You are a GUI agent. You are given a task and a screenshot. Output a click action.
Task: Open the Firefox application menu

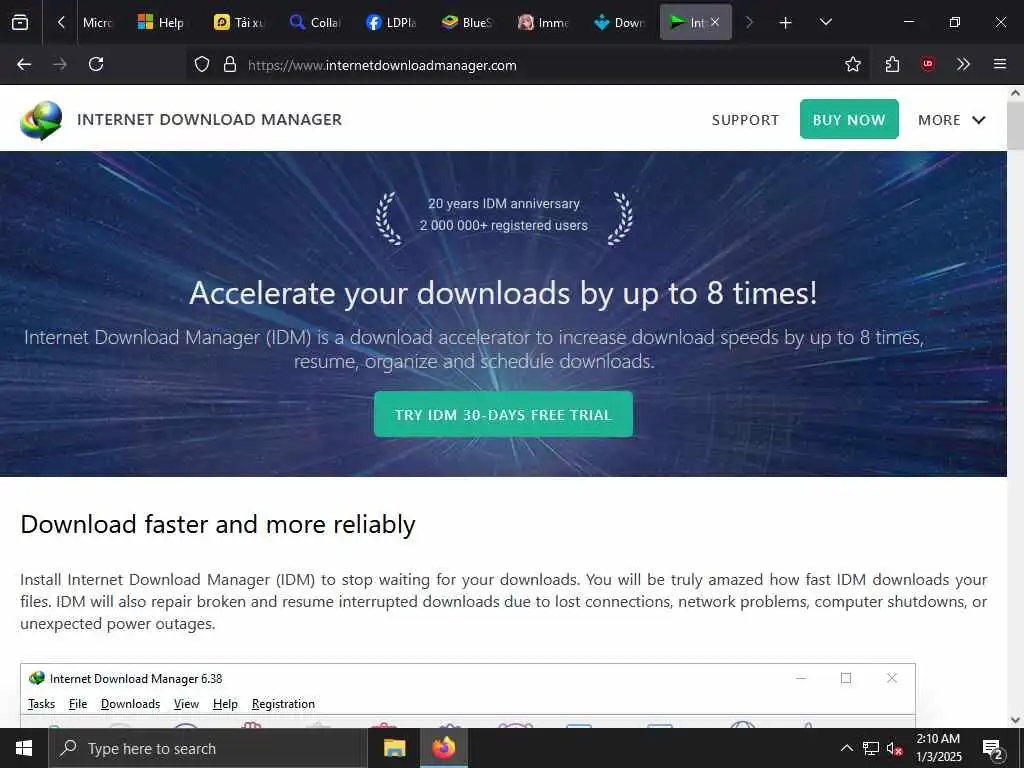[x=999, y=64]
